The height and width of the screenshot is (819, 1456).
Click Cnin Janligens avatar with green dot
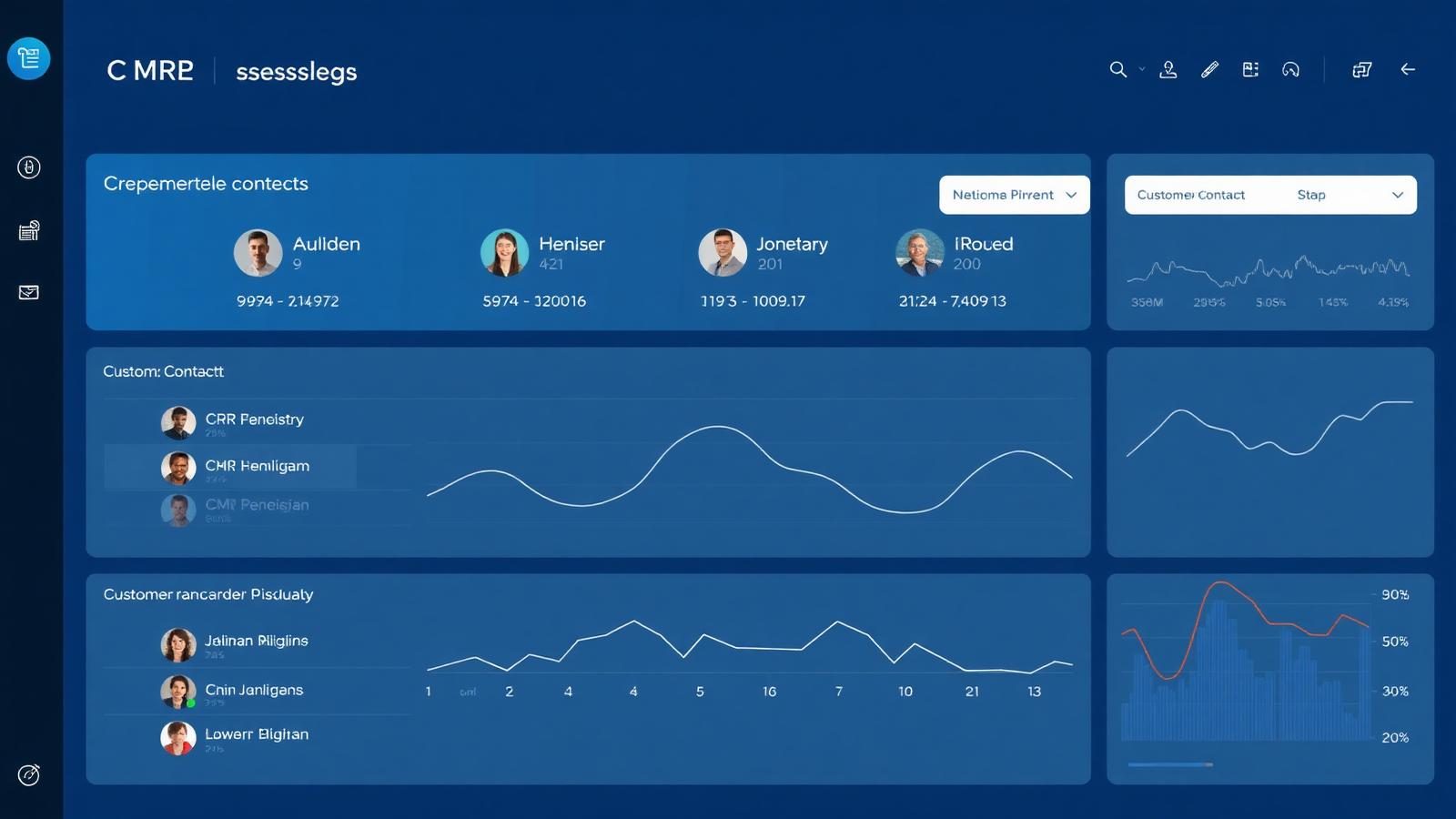tap(178, 692)
